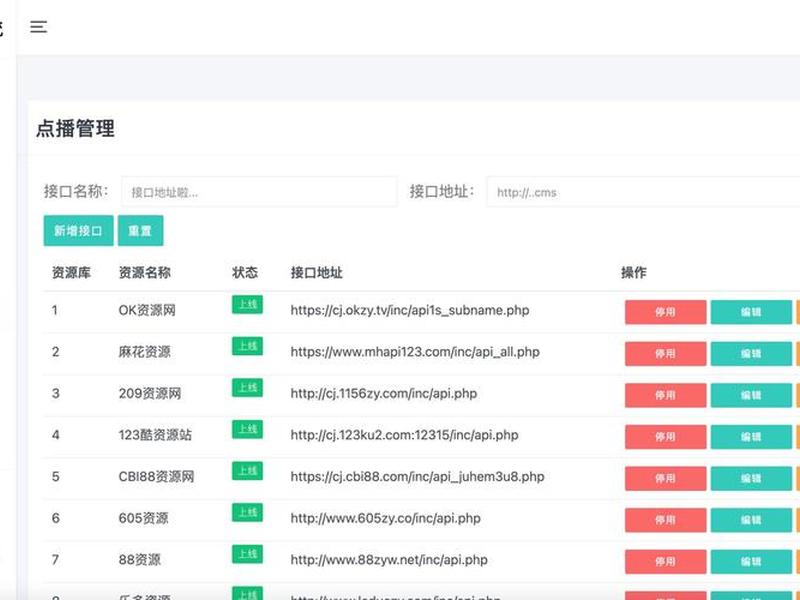Click the 资源库 column header
Image resolution: width=800 pixels, height=600 pixels.
(71, 273)
